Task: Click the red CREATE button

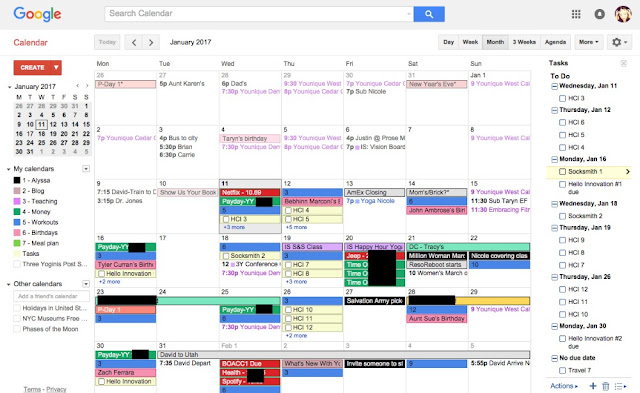Action: tap(32, 67)
